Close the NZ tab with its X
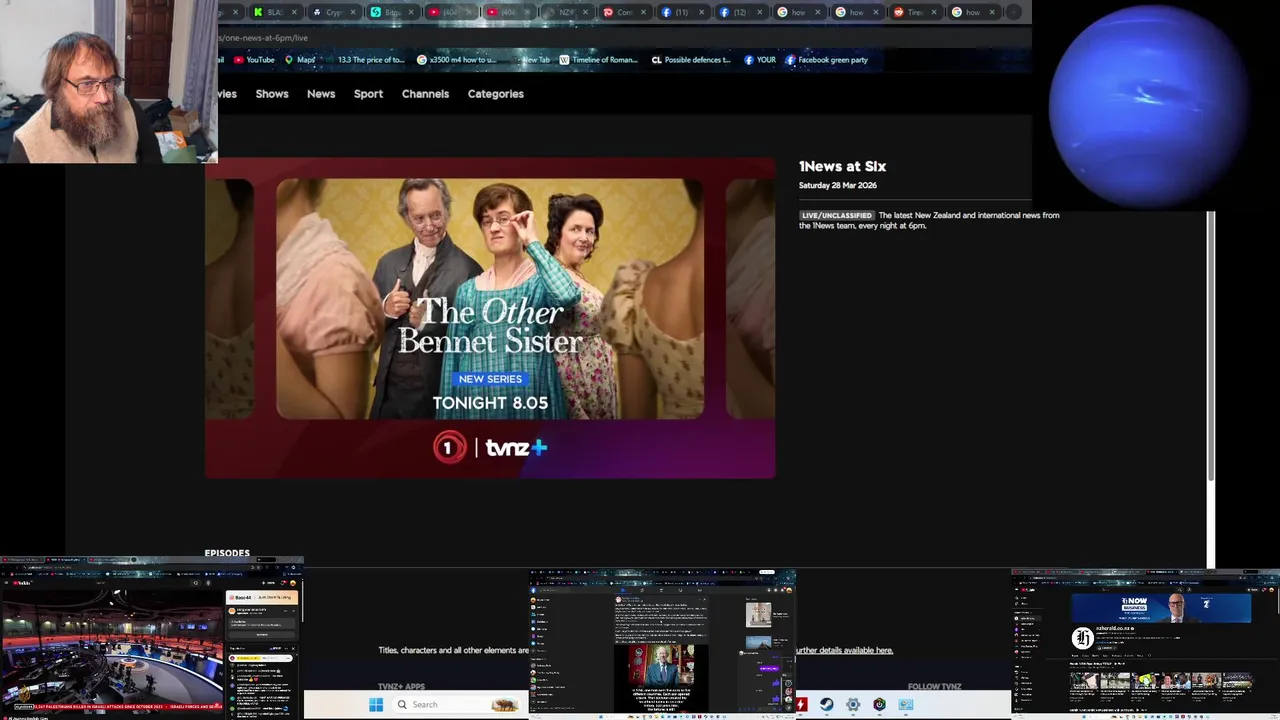1280x720 pixels. click(x=584, y=12)
